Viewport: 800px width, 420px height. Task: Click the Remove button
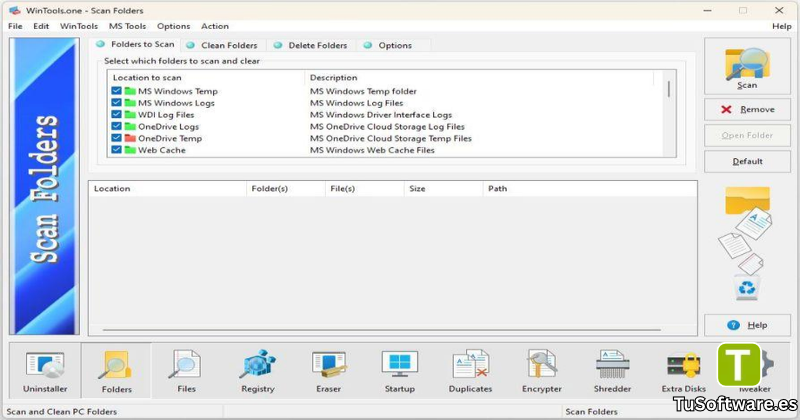click(x=747, y=109)
